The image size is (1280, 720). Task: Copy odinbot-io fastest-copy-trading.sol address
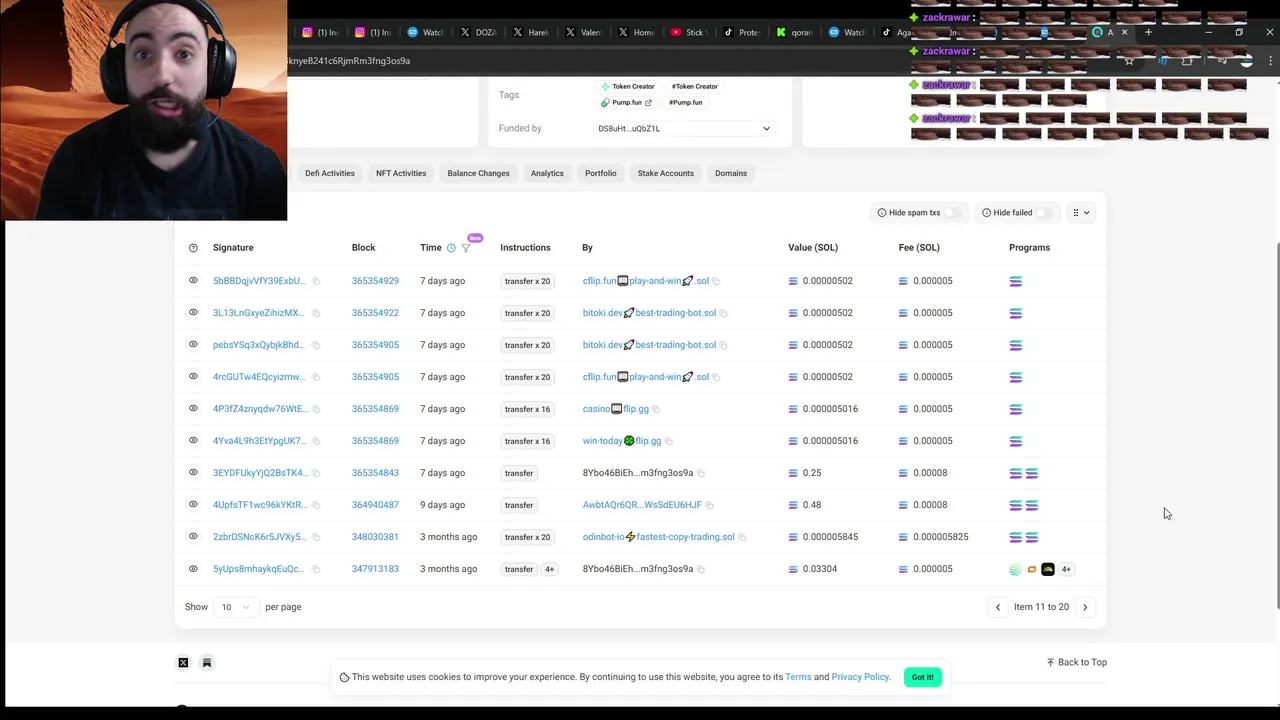[742, 537]
